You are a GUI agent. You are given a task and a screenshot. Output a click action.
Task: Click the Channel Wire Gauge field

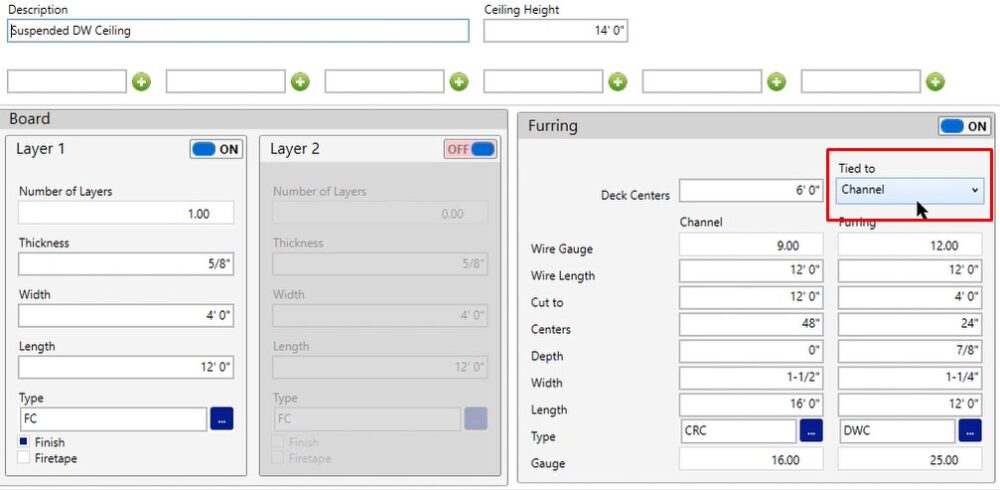point(751,245)
